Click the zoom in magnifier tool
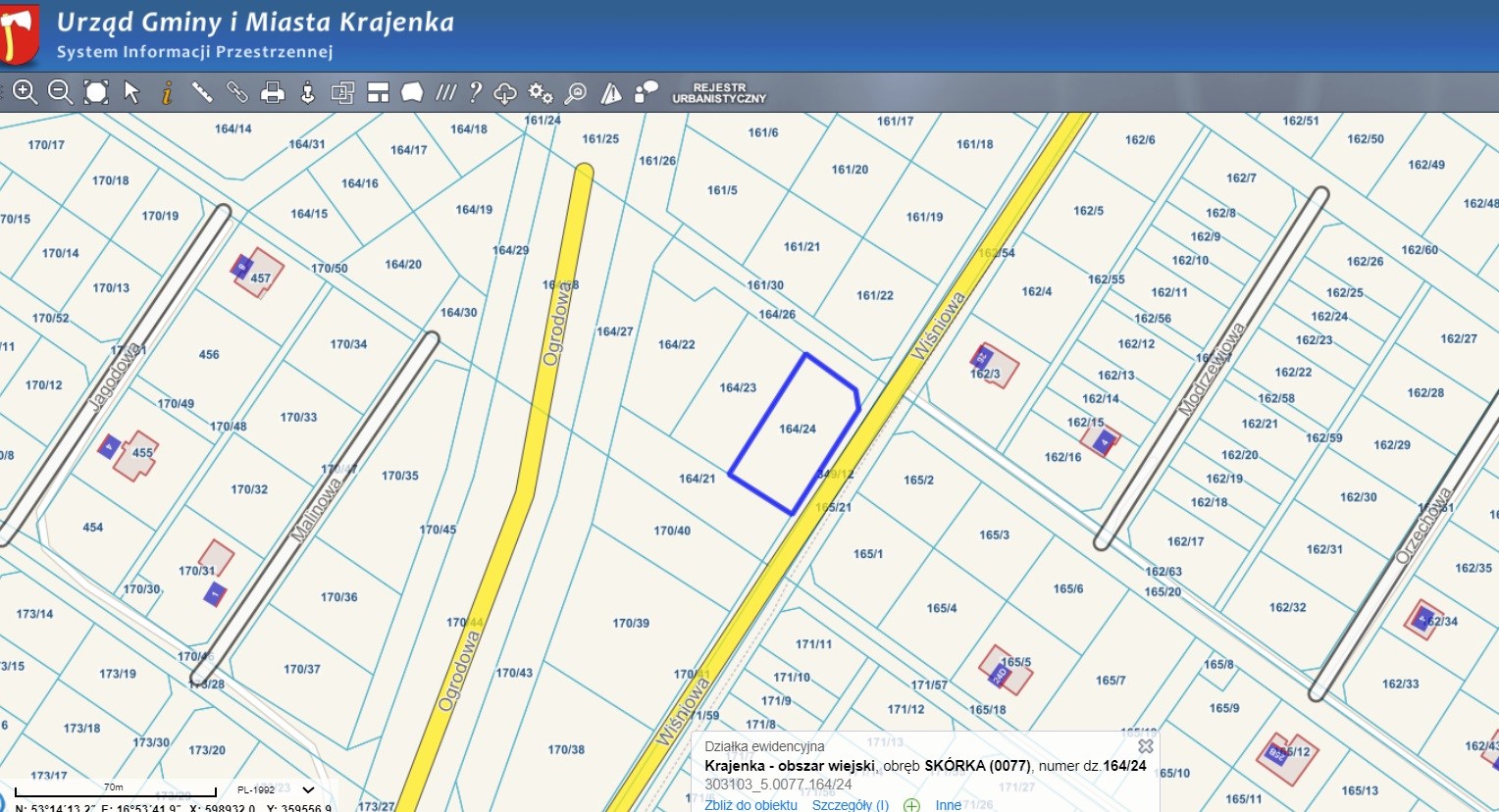 tap(25, 92)
